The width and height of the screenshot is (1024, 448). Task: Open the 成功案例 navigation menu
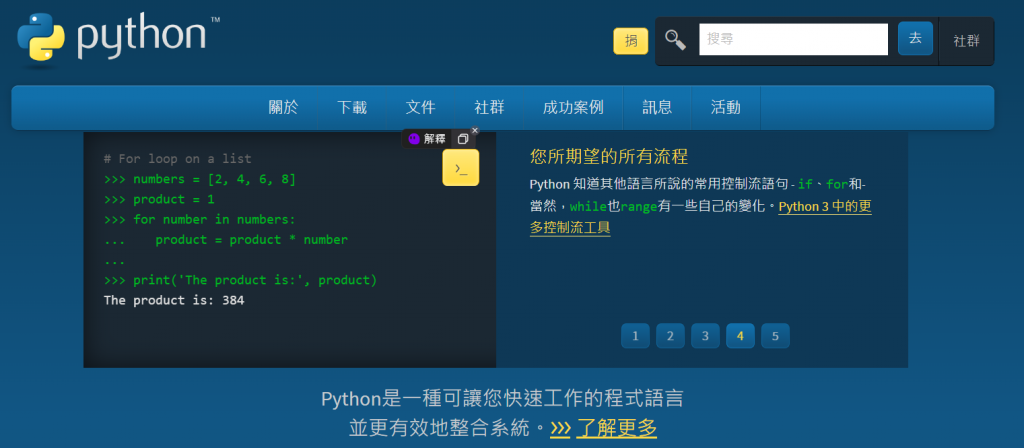click(573, 108)
